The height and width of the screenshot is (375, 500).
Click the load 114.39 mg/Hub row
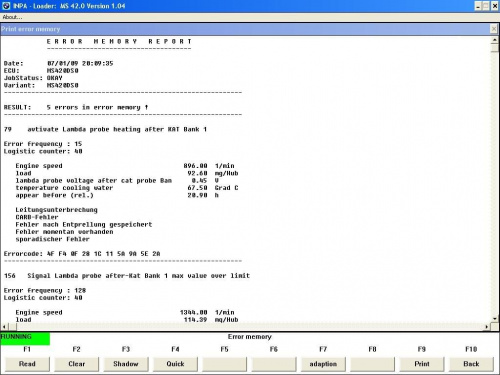coord(127,320)
